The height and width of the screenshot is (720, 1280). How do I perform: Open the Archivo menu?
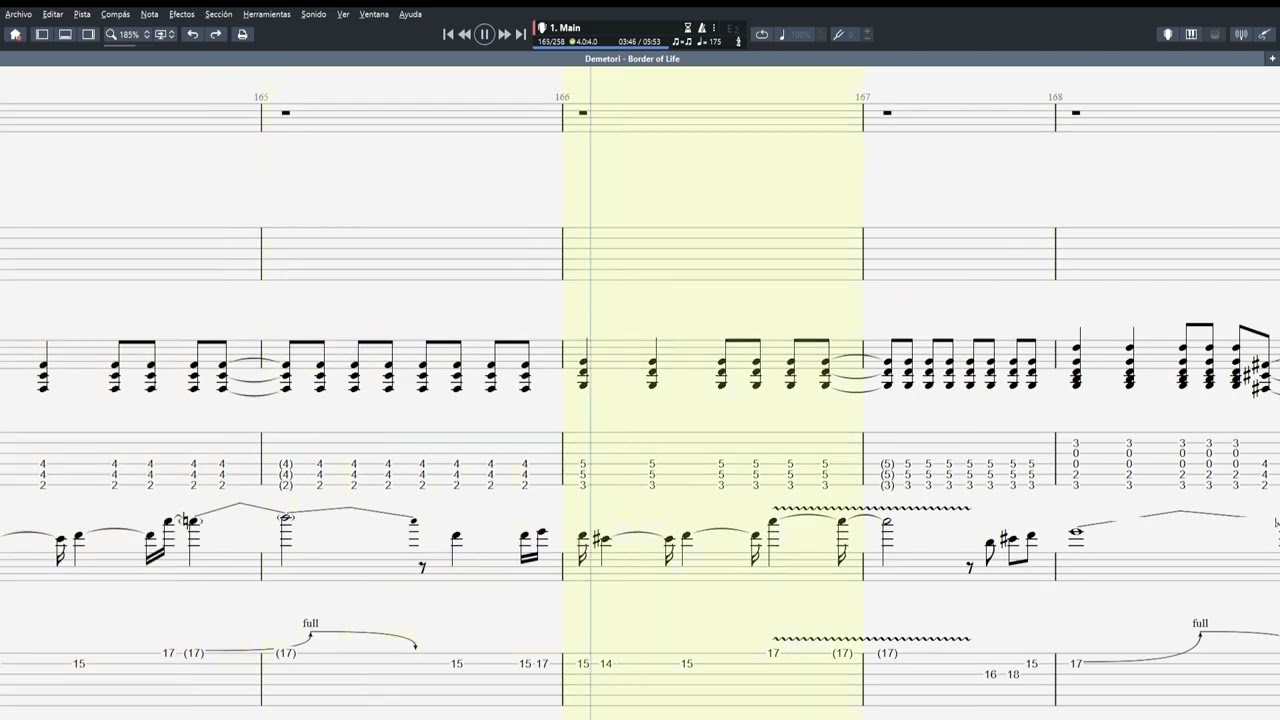tap(18, 14)
